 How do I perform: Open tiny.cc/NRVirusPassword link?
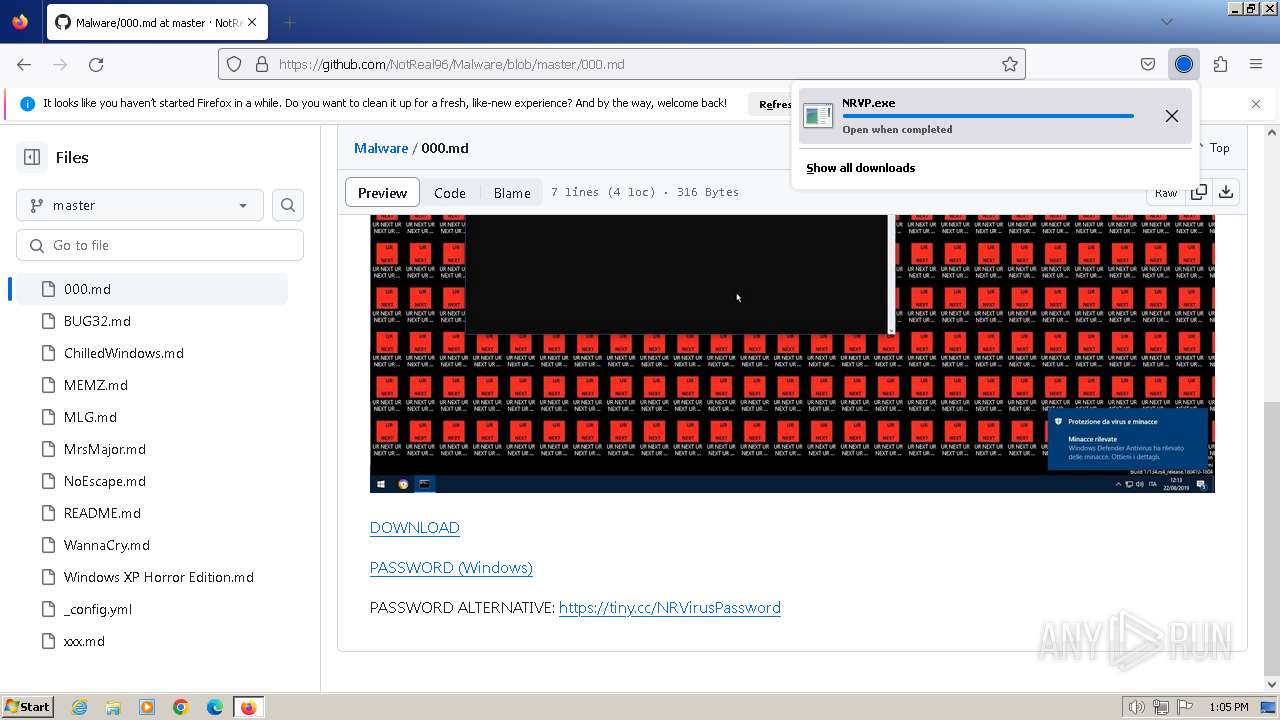point(670,607)
